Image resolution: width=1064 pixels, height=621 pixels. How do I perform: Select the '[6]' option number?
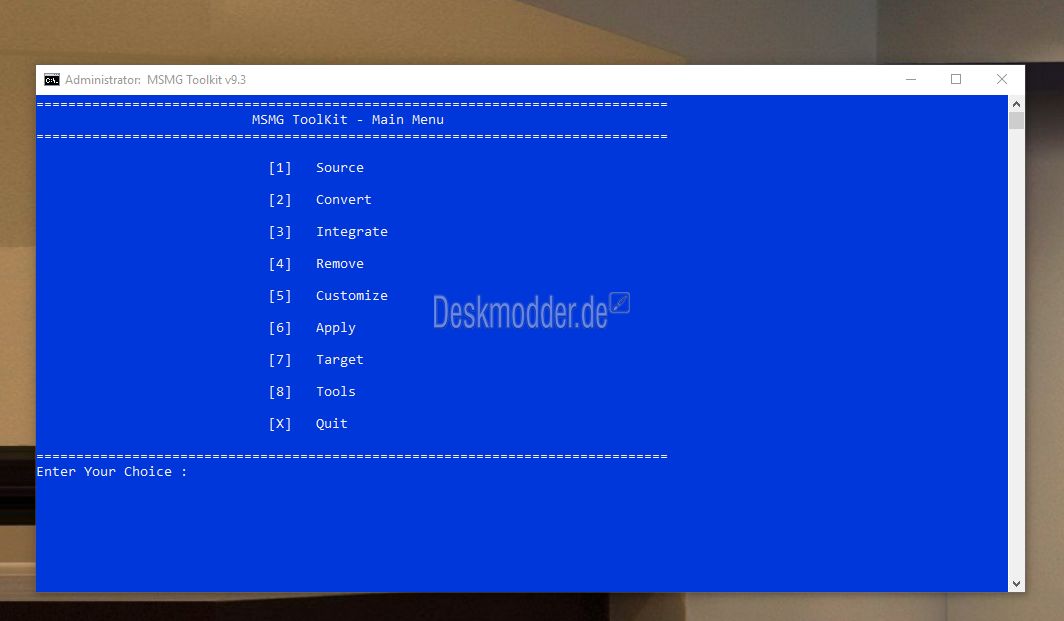pos(280,328)
